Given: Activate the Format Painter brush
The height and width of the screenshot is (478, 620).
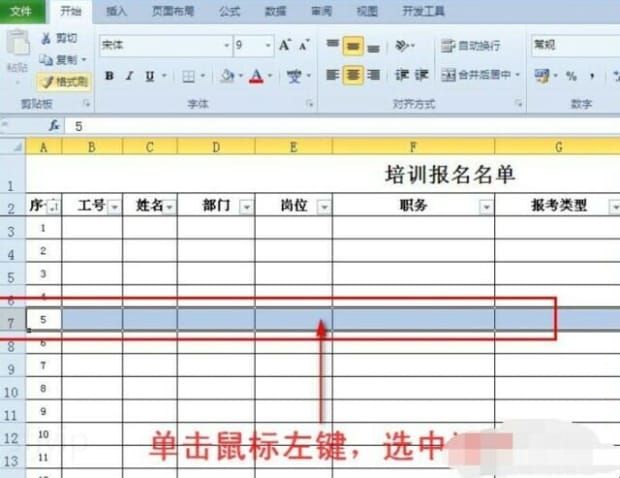Looking at the screenshot, I should click(64, 82).
